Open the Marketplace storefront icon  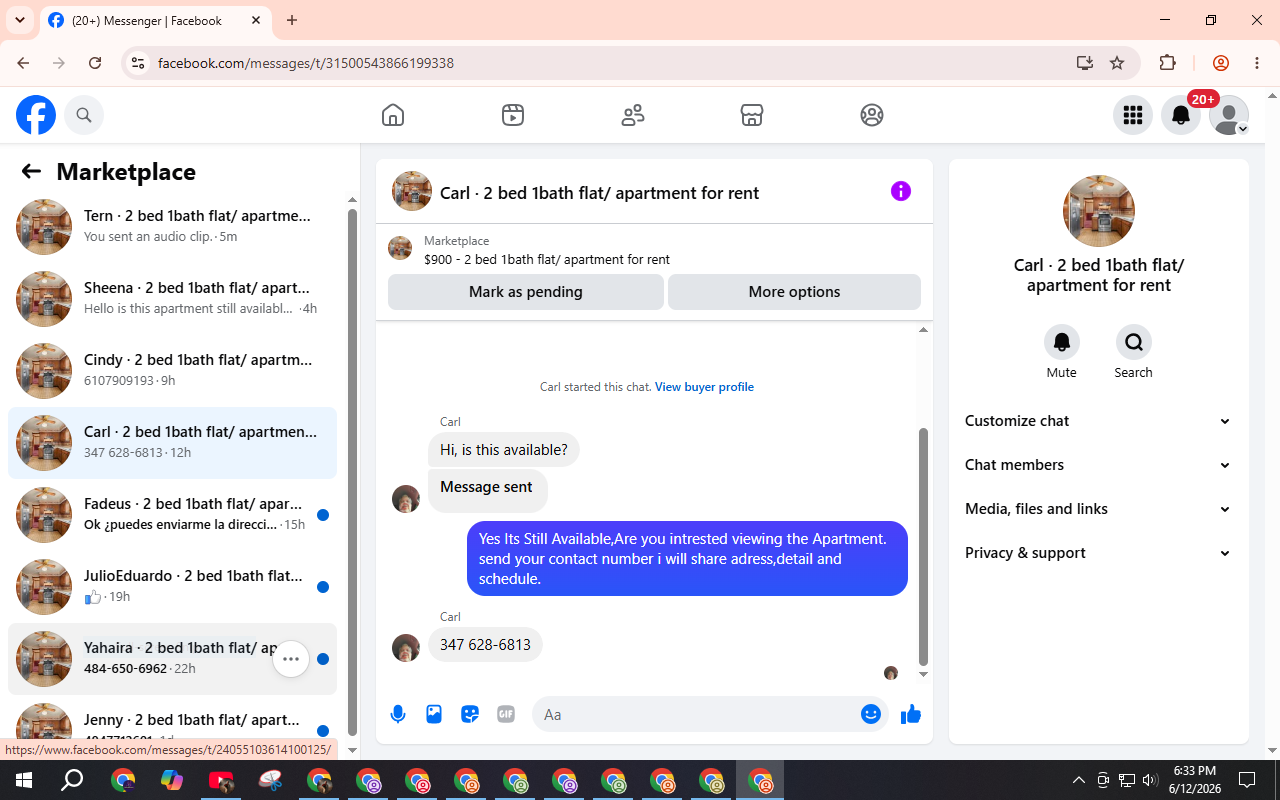coord(752,115)
